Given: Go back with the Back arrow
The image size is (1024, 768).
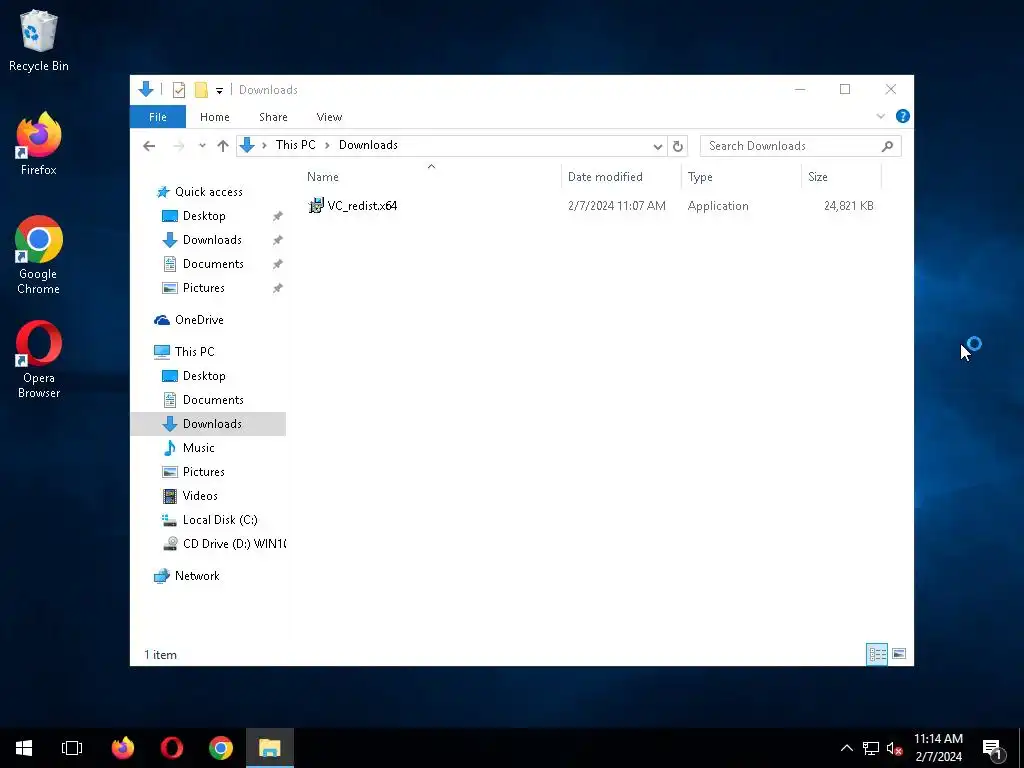Looking at the screenshot, I should [x=149, y=146].
